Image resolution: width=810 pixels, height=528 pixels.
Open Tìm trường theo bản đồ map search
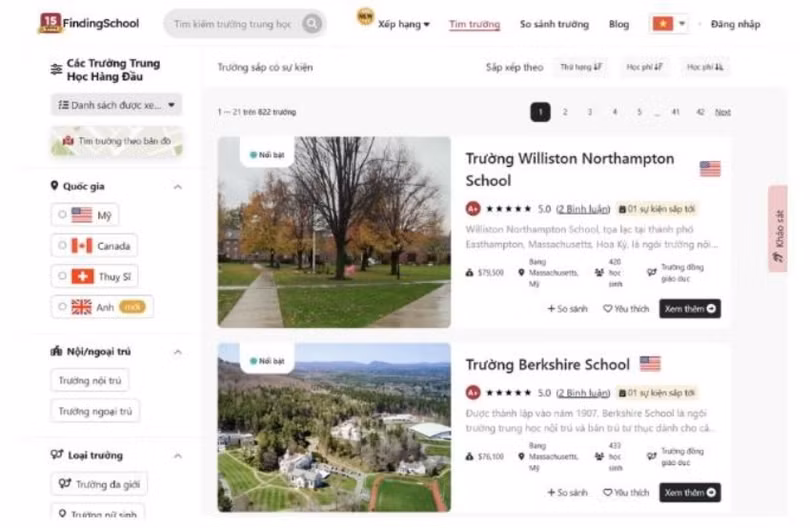[x=117, y=141]
